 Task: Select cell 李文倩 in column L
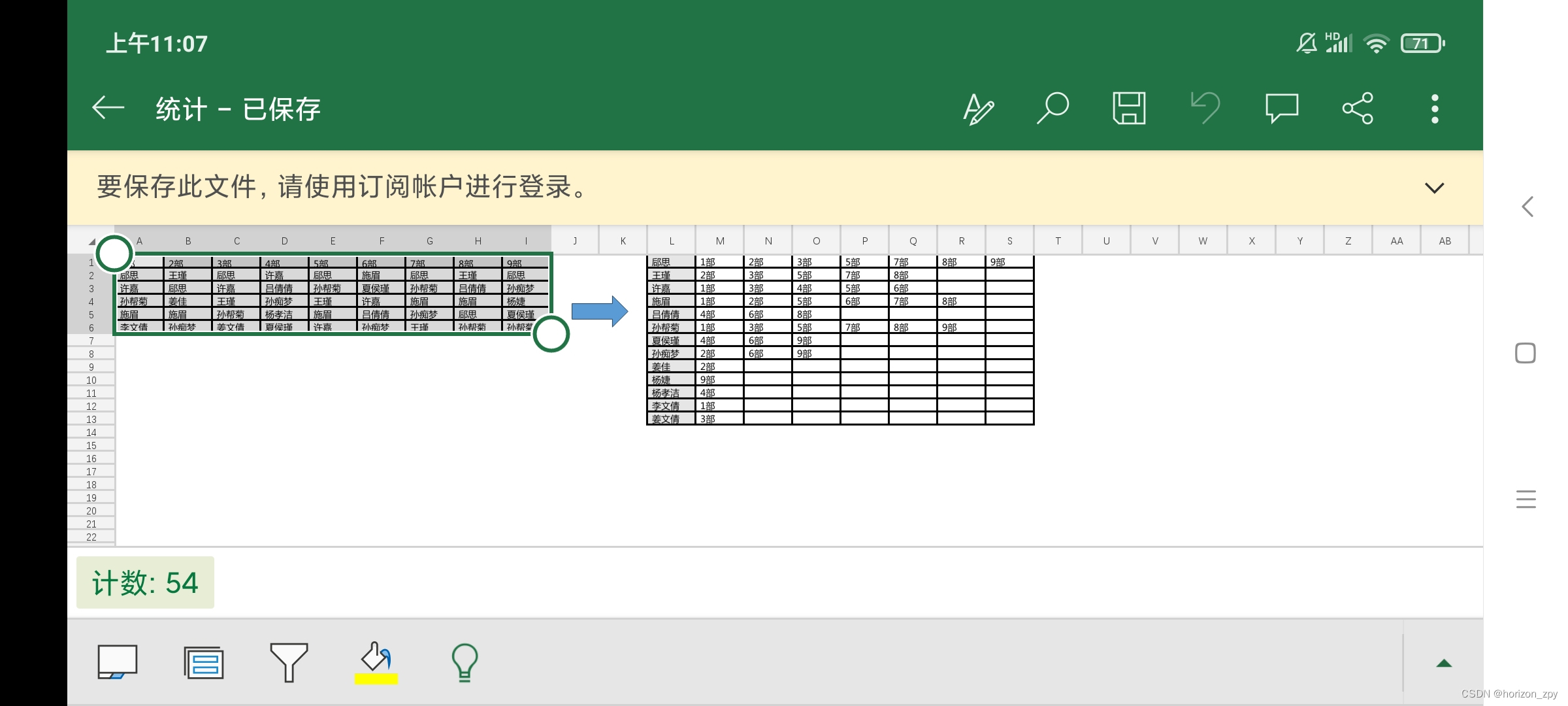(x=671, y=406)
